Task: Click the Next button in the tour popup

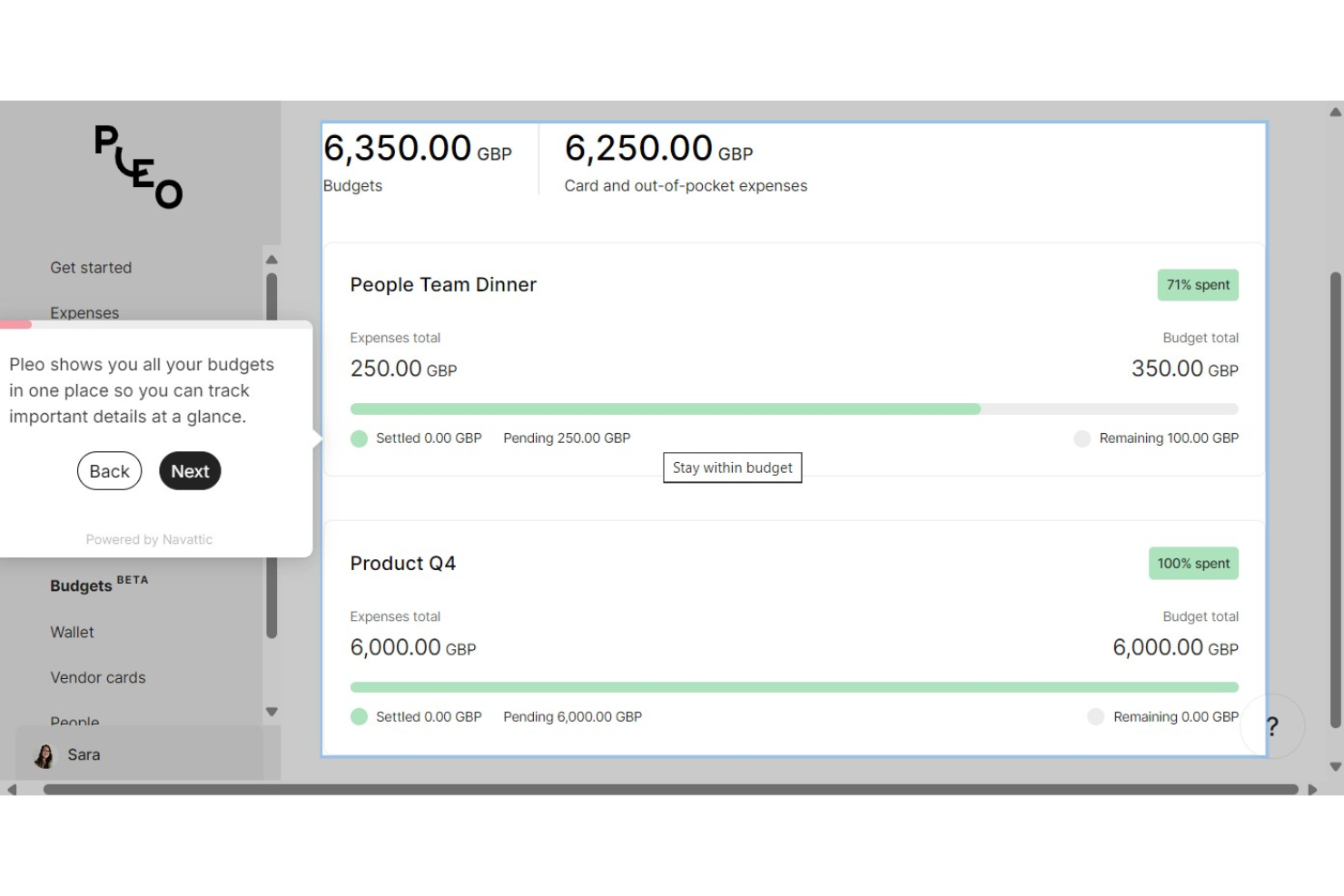Action: click(190, 471)
